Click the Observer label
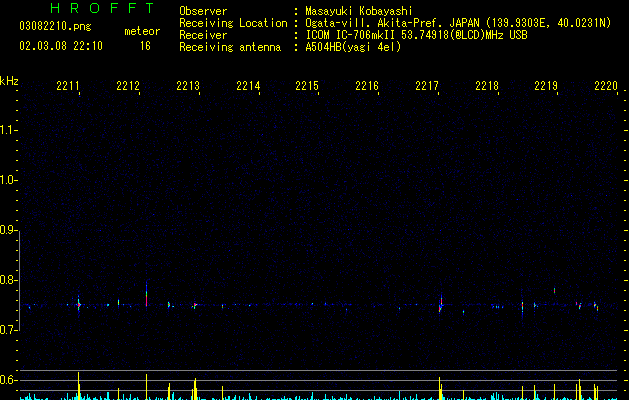 [x=203, y=11]
